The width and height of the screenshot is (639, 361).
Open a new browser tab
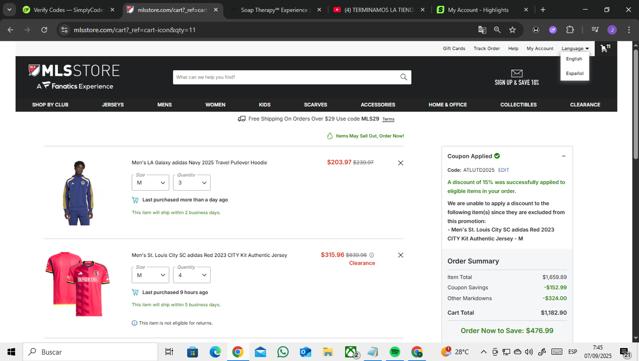(x=542, y=10)
